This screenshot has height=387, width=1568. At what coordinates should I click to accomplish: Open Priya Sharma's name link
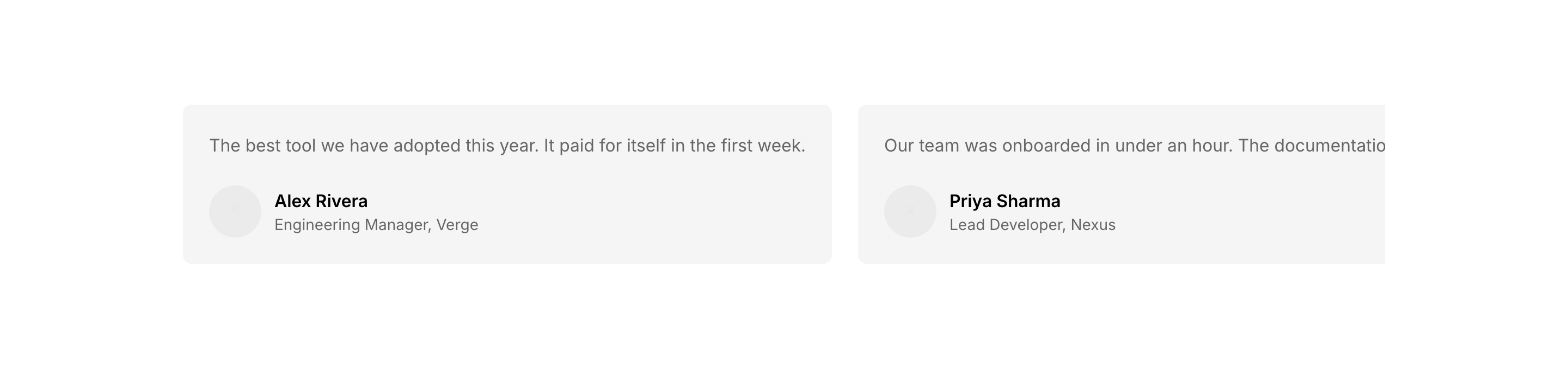pyautogui.click(x=1004, y=201)
